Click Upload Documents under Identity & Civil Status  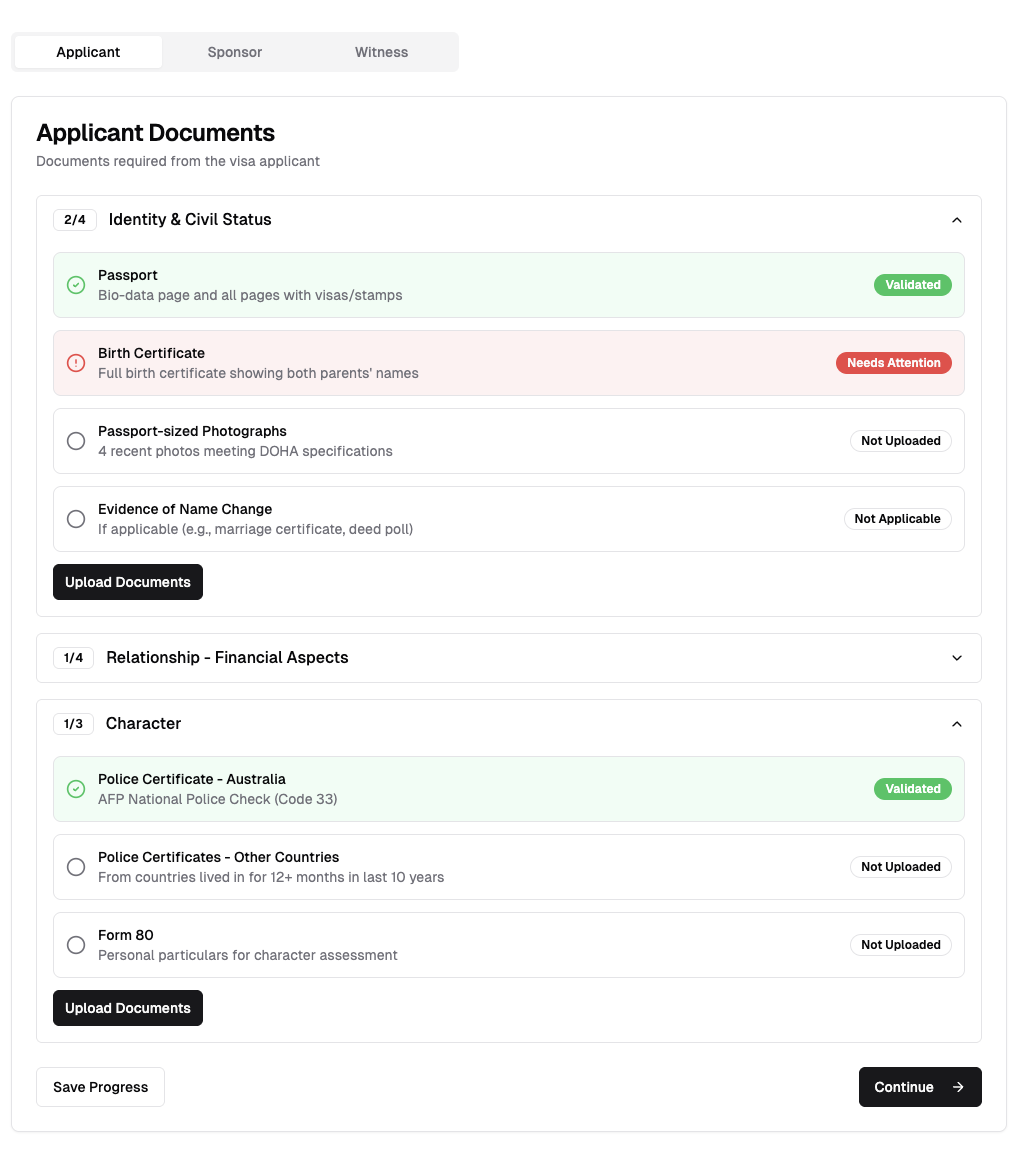(x=127, y=582)
